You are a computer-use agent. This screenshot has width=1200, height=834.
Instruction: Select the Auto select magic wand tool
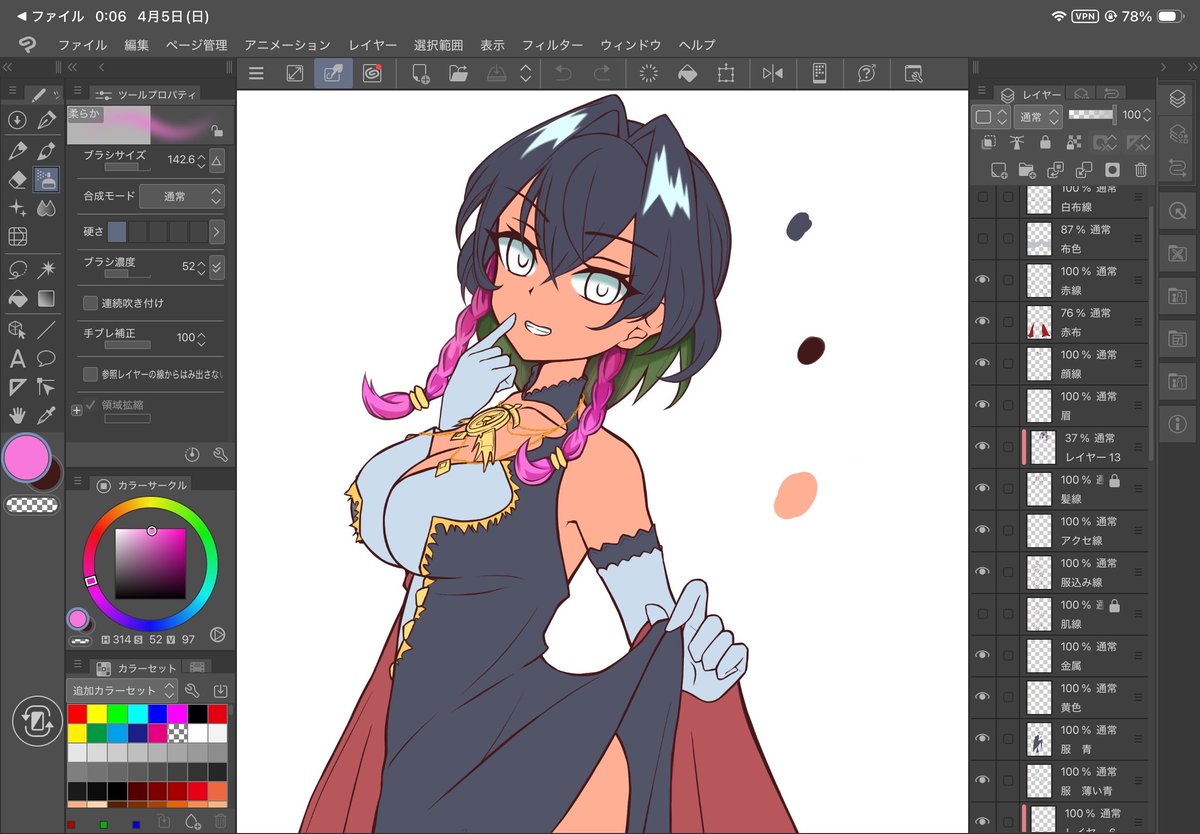46,269
